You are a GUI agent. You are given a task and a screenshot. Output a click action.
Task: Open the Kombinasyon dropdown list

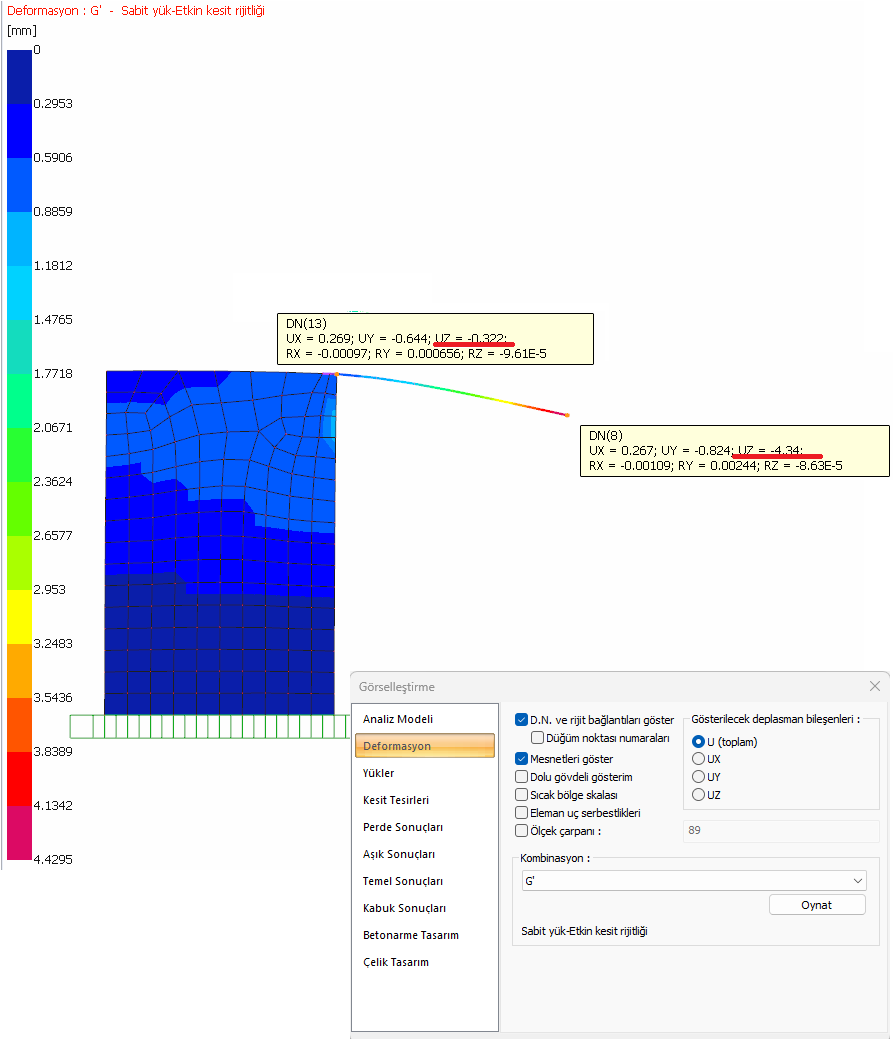click(857, 881)
